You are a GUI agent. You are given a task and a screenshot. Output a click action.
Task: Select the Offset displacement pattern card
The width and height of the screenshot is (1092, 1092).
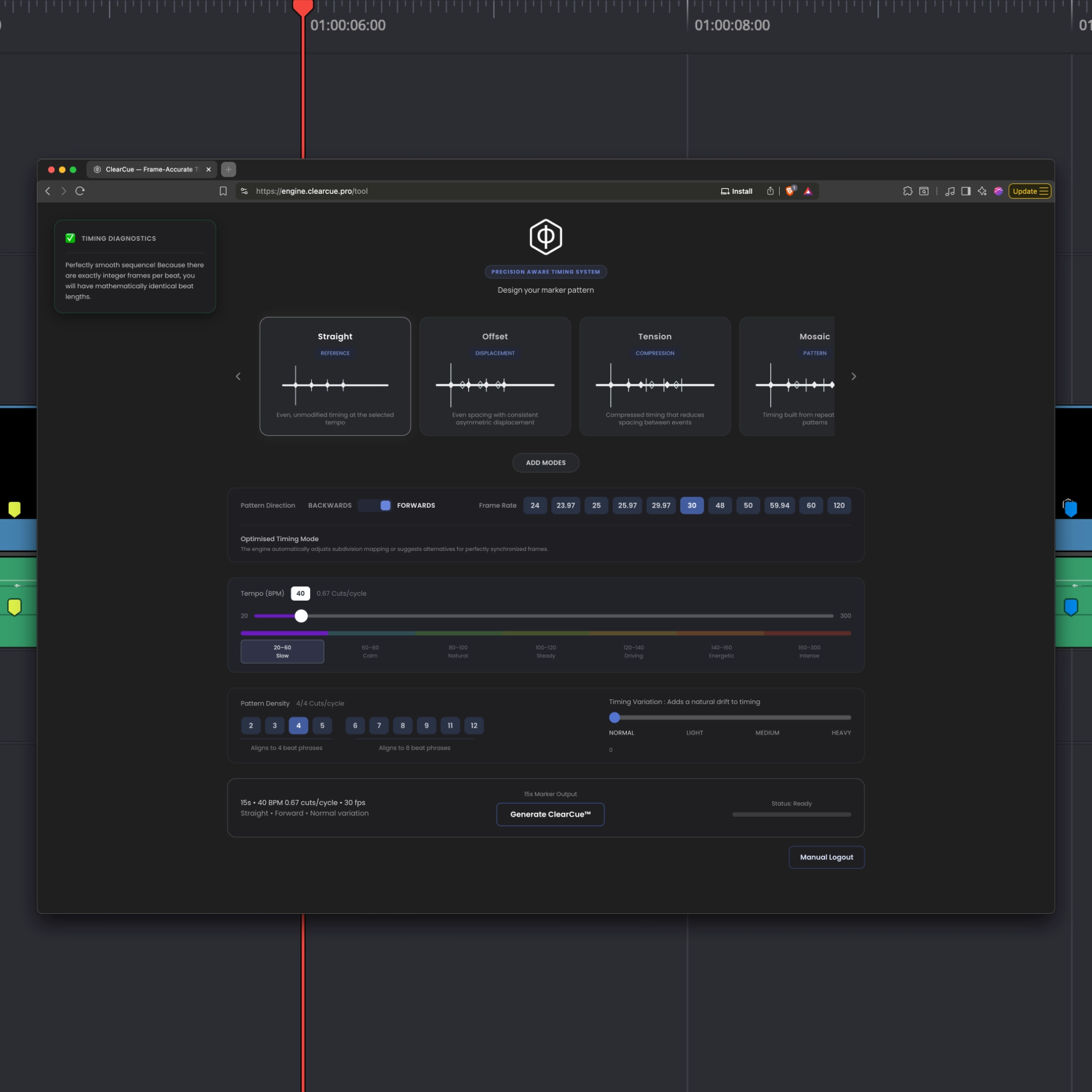[495, 376]
